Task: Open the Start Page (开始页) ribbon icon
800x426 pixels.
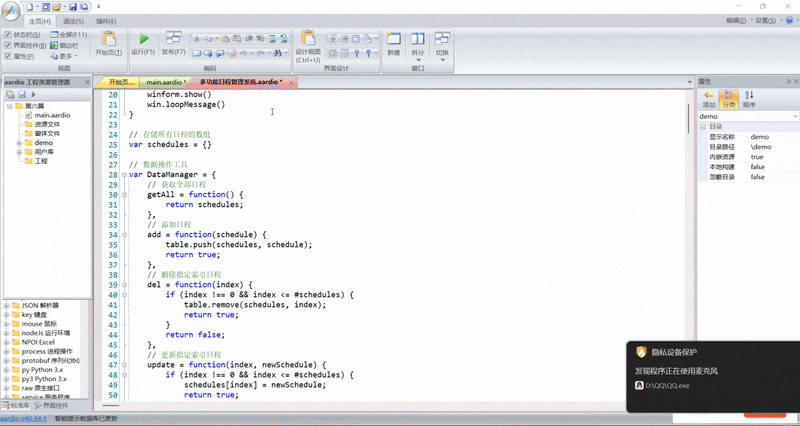Action: (106, 42)
